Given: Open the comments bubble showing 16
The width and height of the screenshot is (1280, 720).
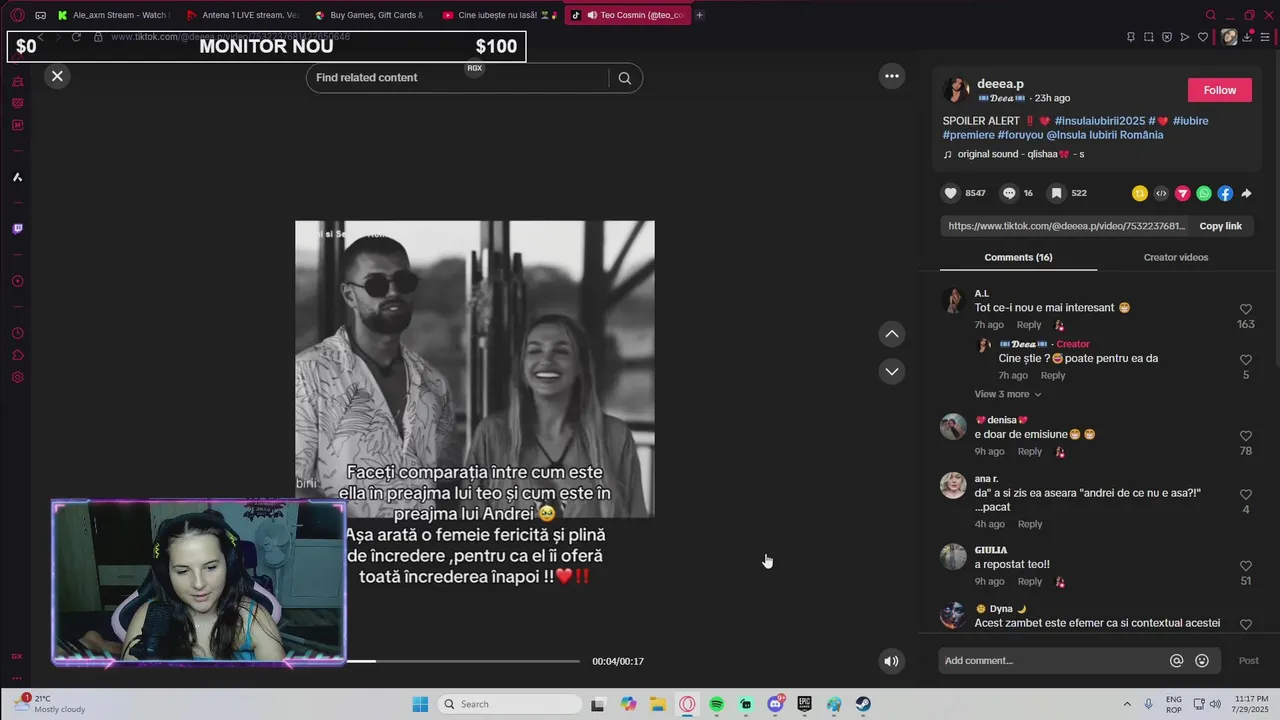Looking at the screenshot, I should [1009, 193].
